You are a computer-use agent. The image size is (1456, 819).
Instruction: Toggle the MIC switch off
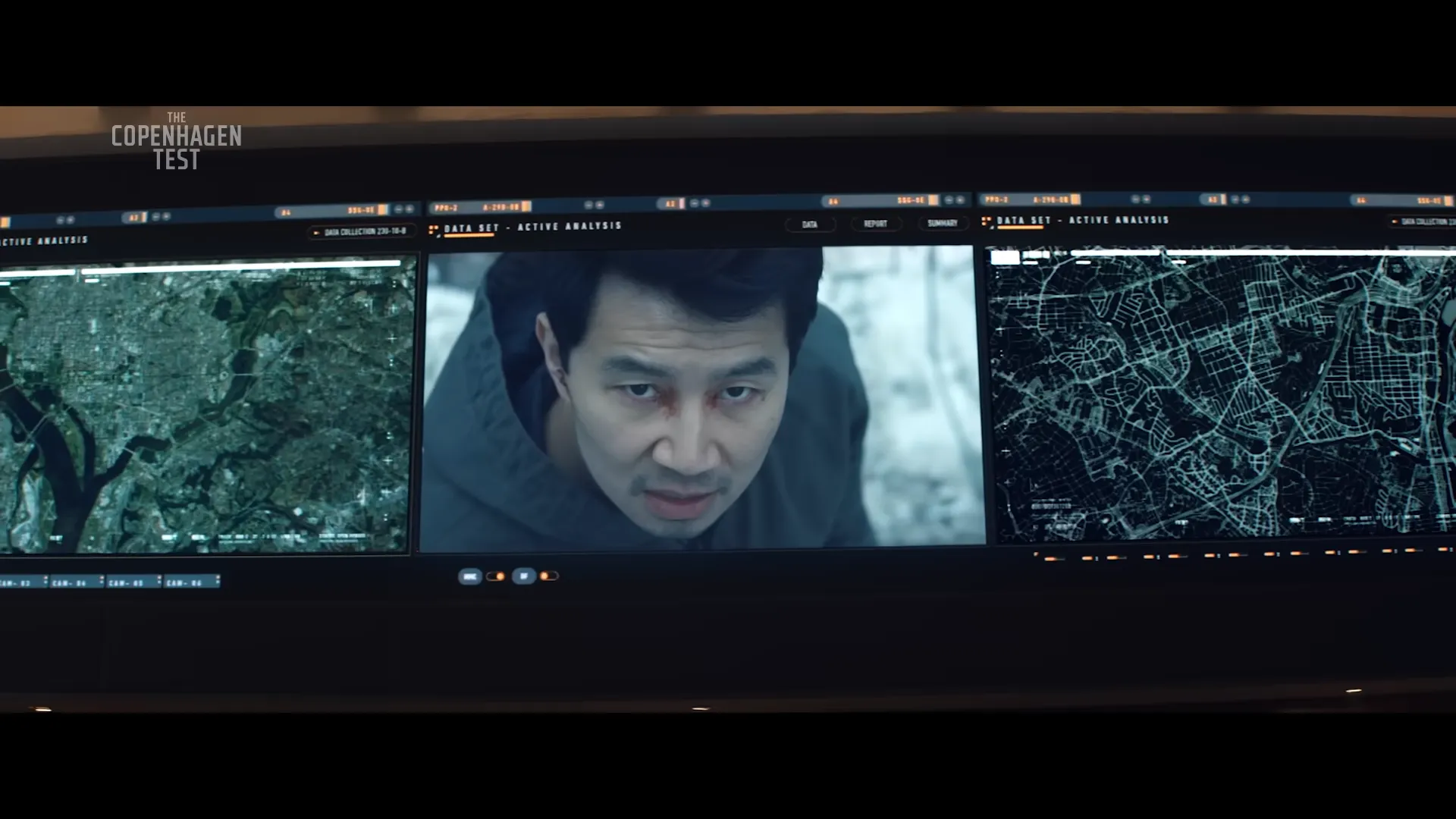click(497, 576)
